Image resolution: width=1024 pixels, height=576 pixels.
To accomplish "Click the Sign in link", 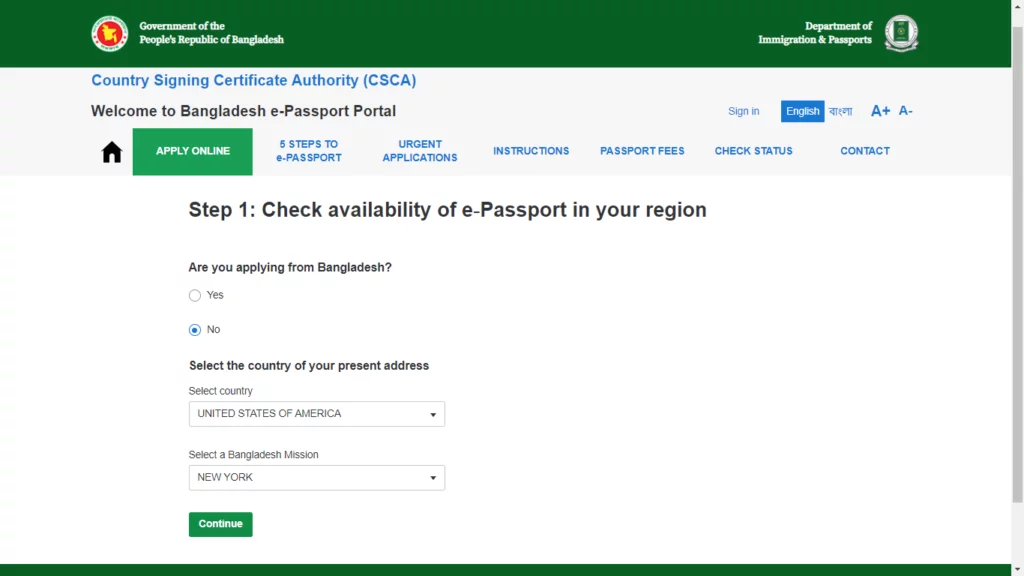I will [x=743, y=111].
